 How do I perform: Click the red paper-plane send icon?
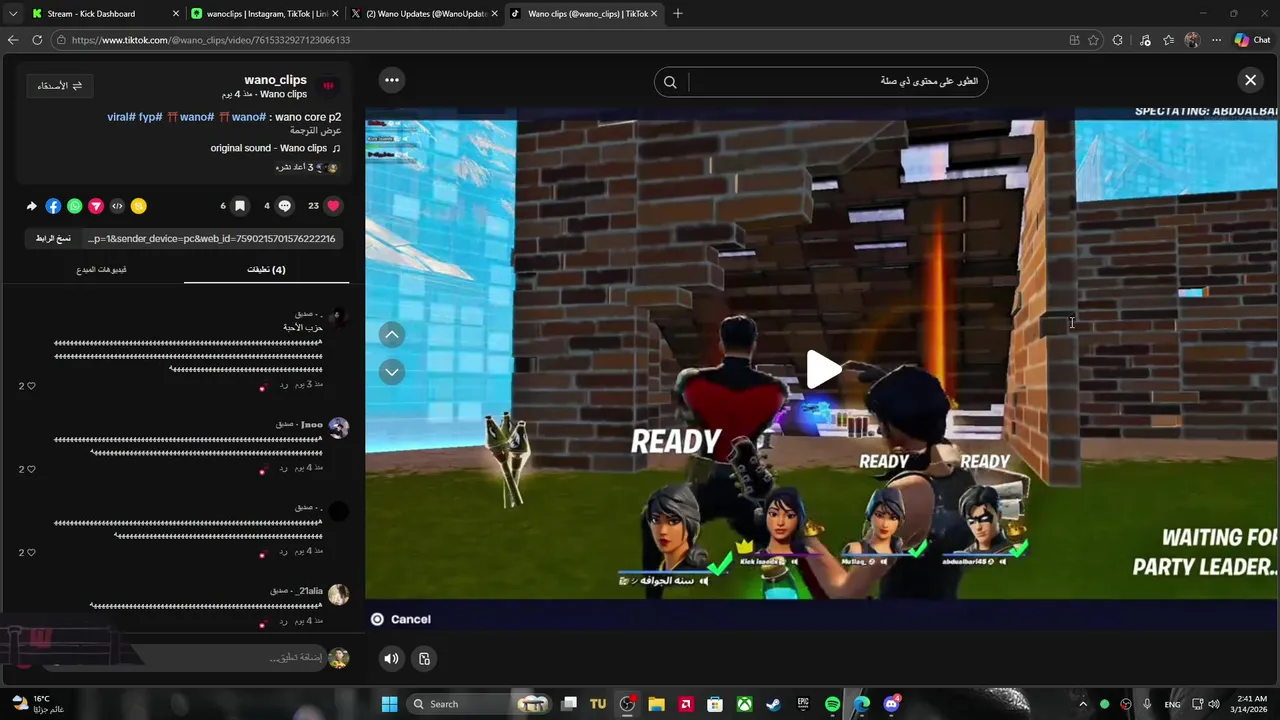point(96,206)
